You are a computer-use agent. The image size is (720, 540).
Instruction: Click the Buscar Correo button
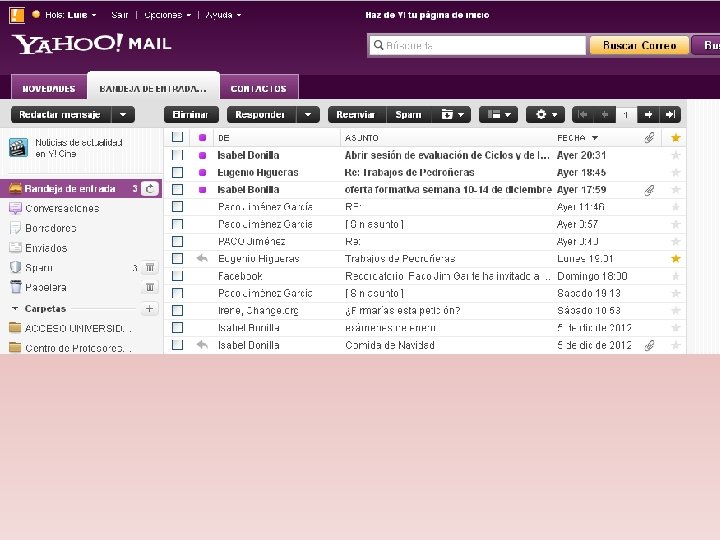click(639, 45)
